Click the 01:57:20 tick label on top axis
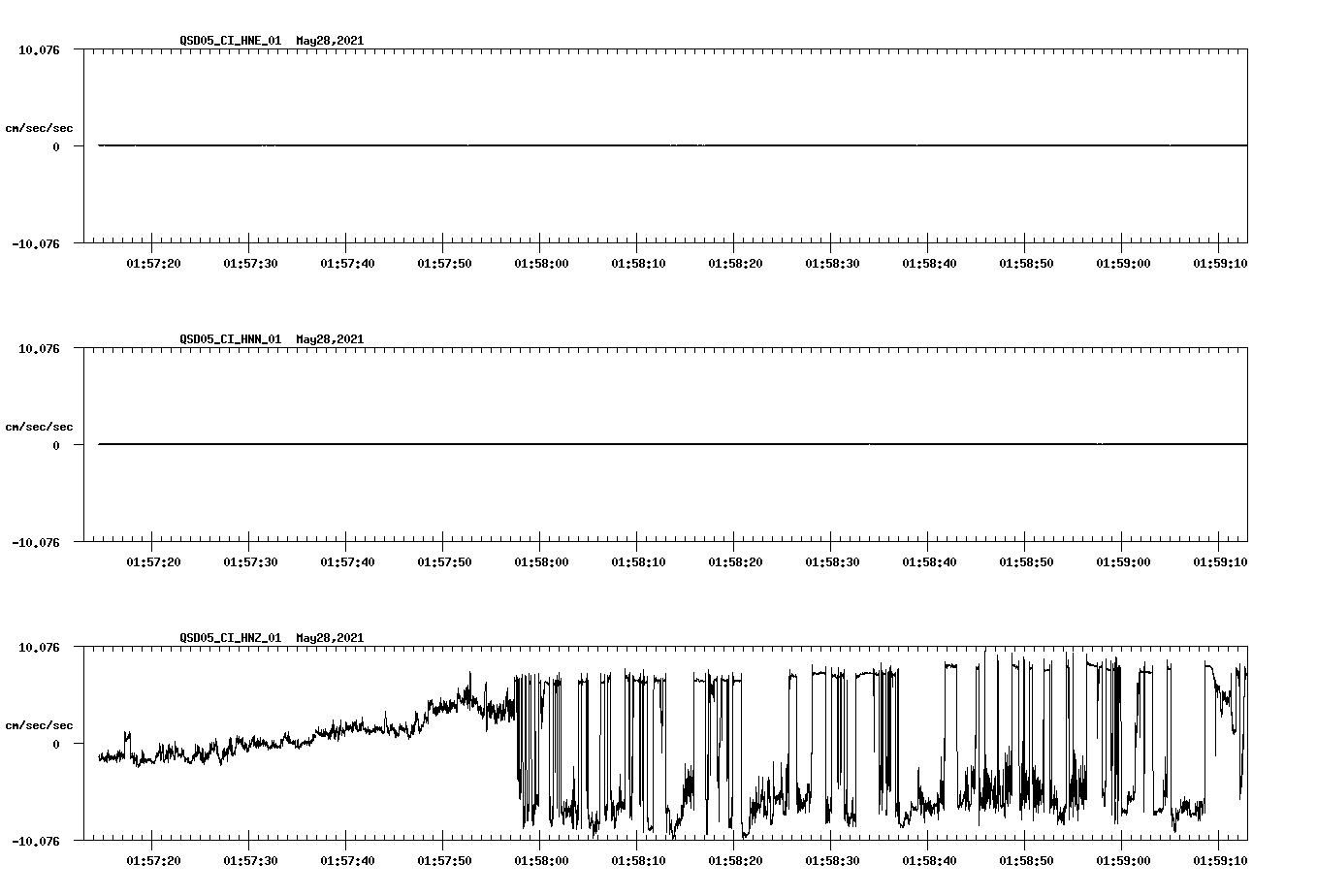This screenshot has width=1317, height=896. tap(153, 261)
